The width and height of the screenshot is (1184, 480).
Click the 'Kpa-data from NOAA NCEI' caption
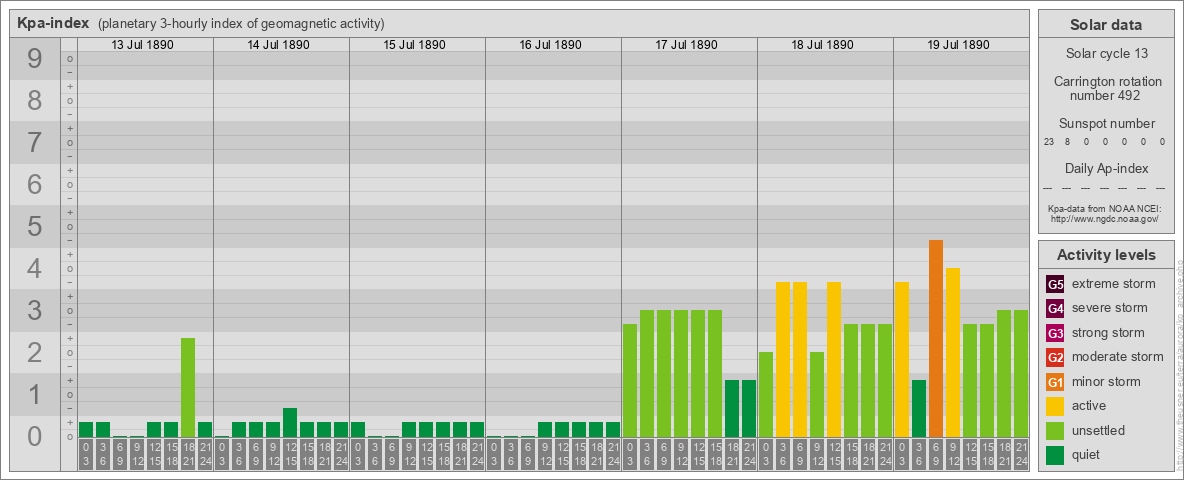(1103, 208)
